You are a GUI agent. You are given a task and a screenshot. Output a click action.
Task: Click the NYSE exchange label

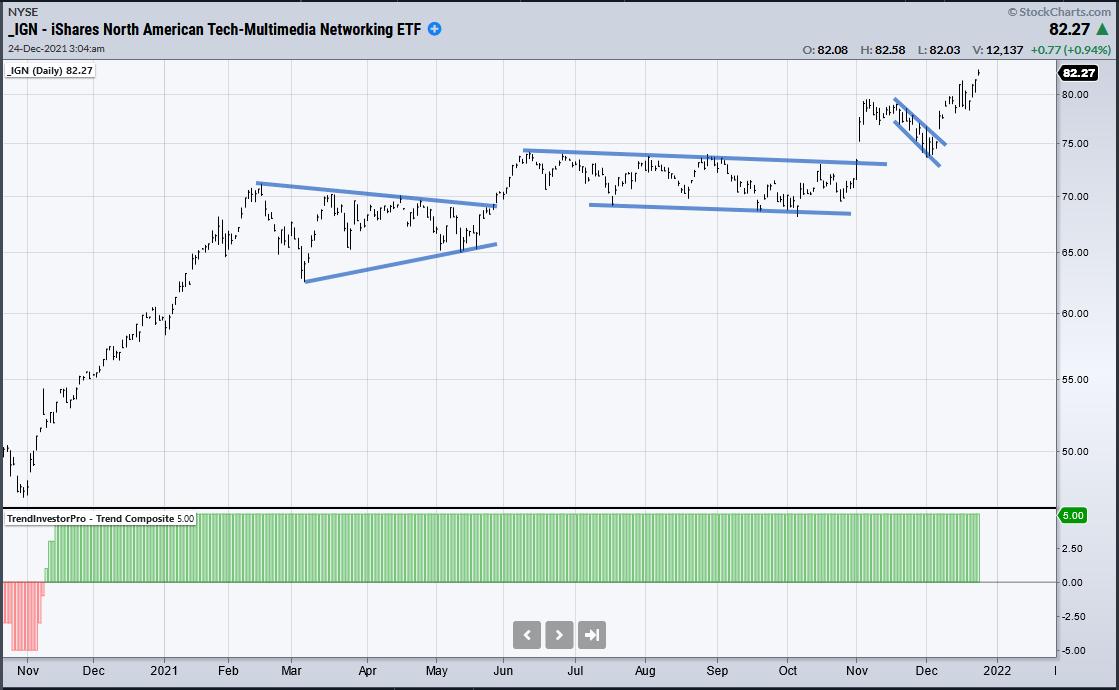[x=23, y=12]
